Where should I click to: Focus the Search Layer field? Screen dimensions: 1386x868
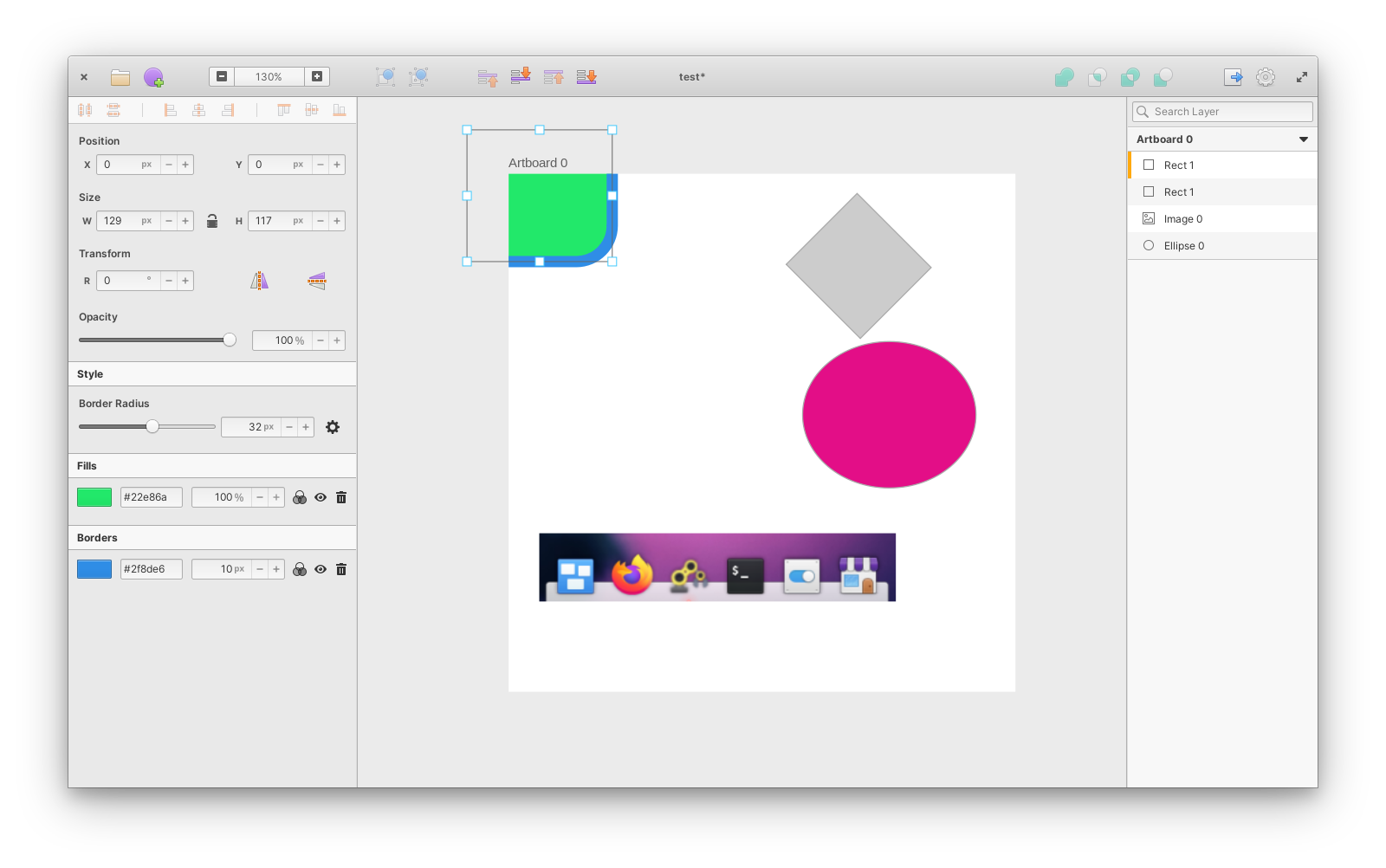(1222, 112)
